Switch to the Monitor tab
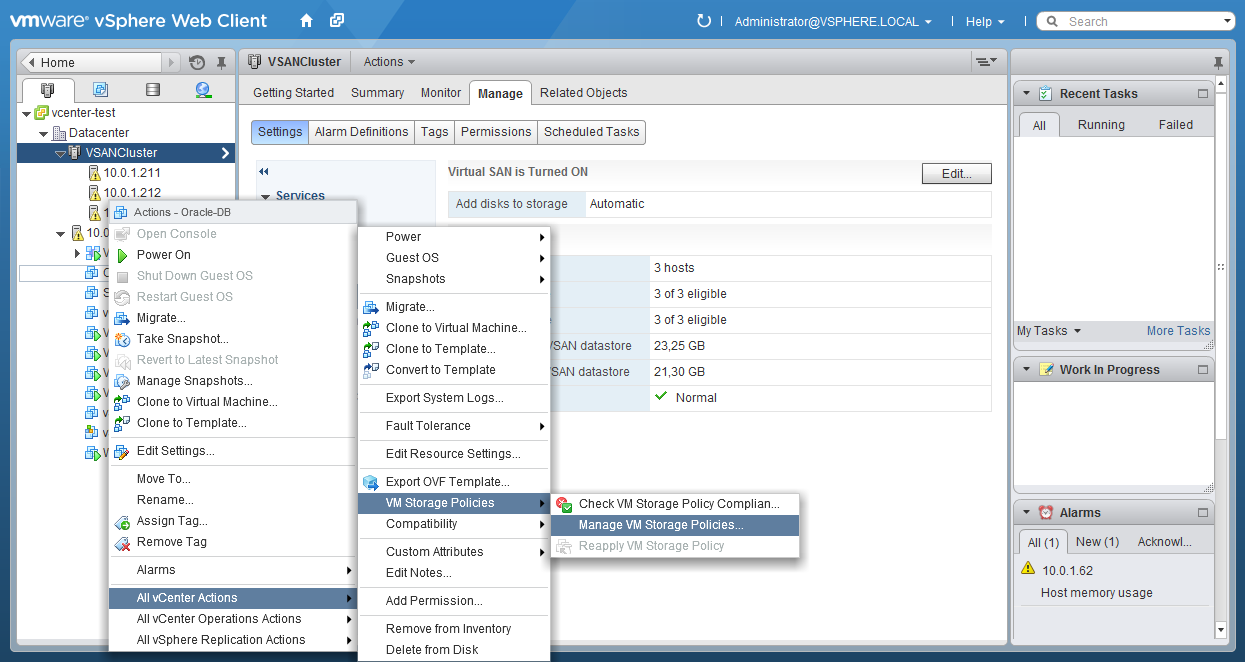Screen dimensions: 1245x662 (440, 92)
